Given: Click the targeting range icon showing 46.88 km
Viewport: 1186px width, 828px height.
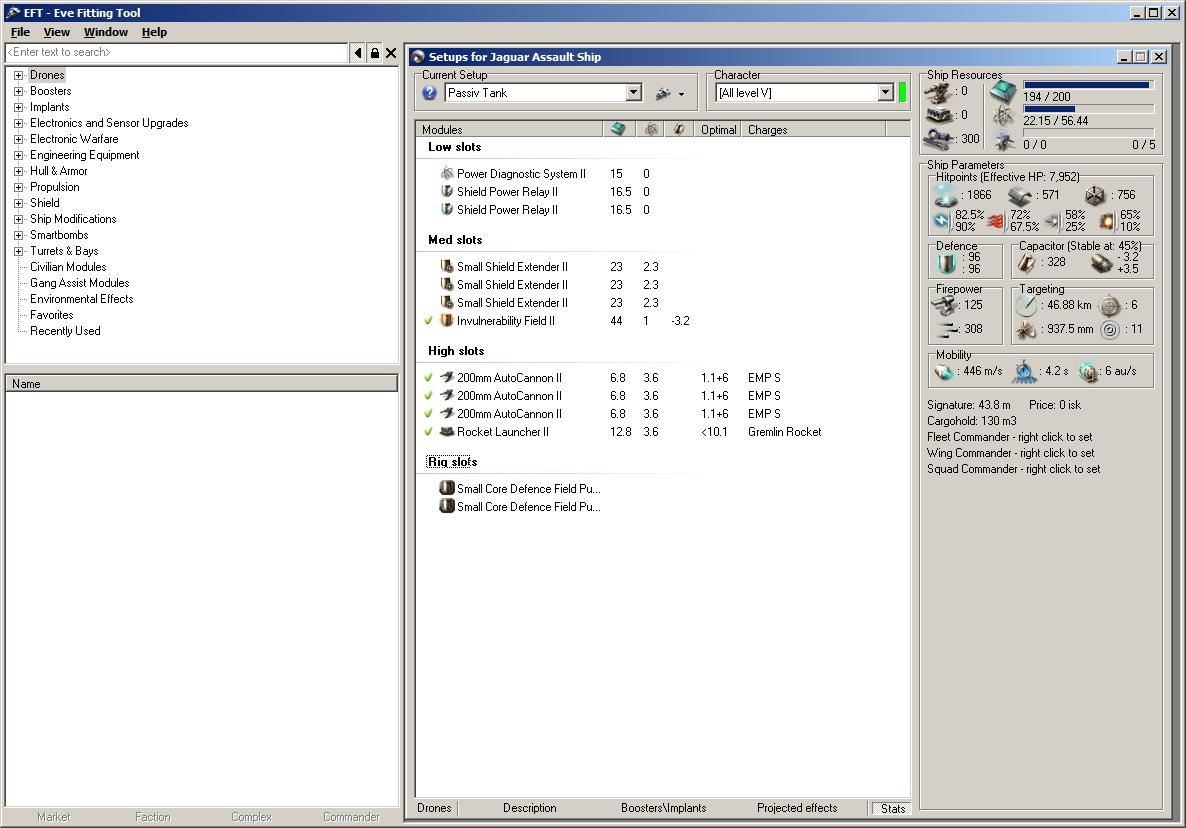Looking at the screenshot, I should tap(1026, 305).
